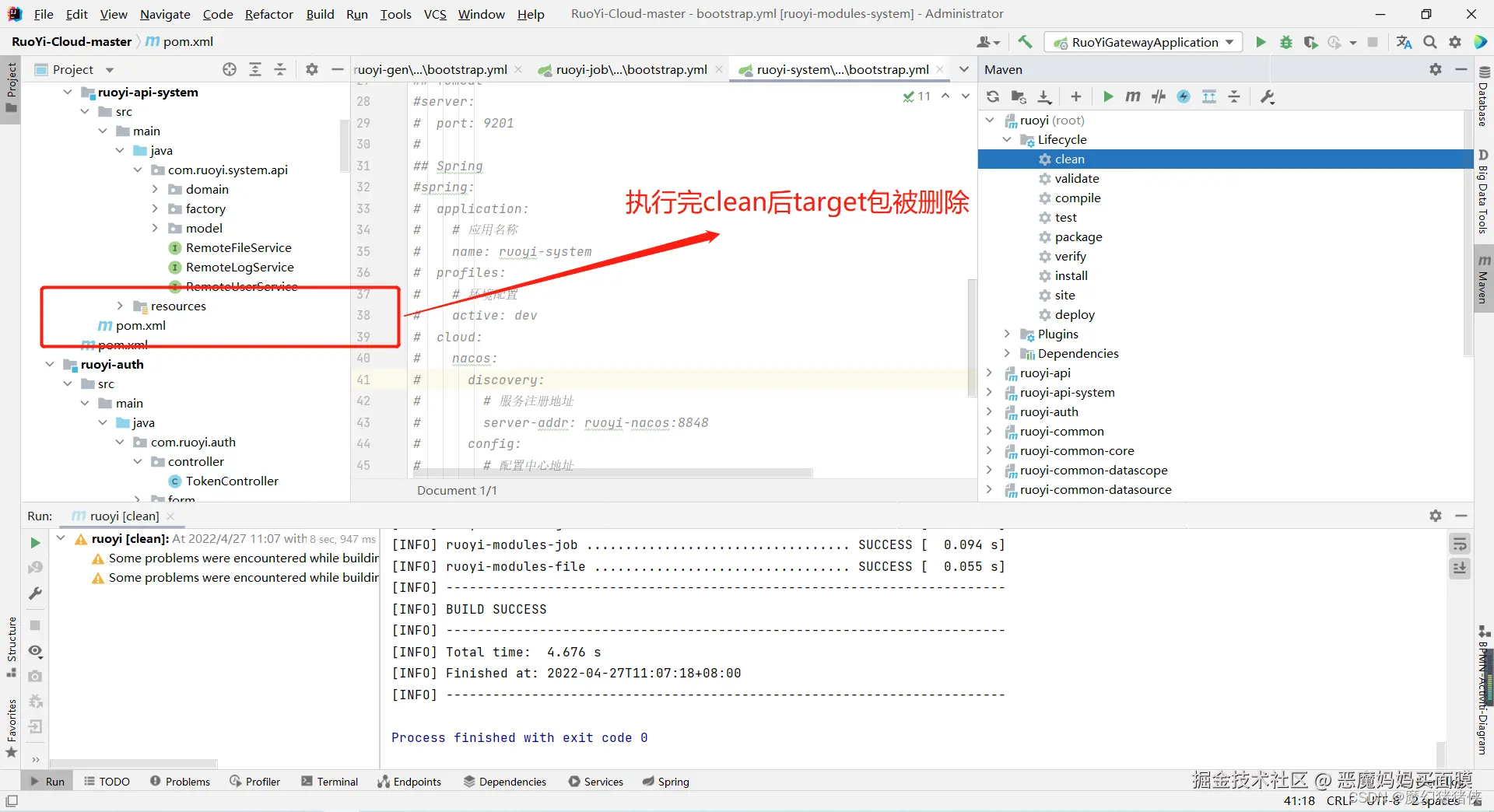Open the VCS menu

coord(435,14)
